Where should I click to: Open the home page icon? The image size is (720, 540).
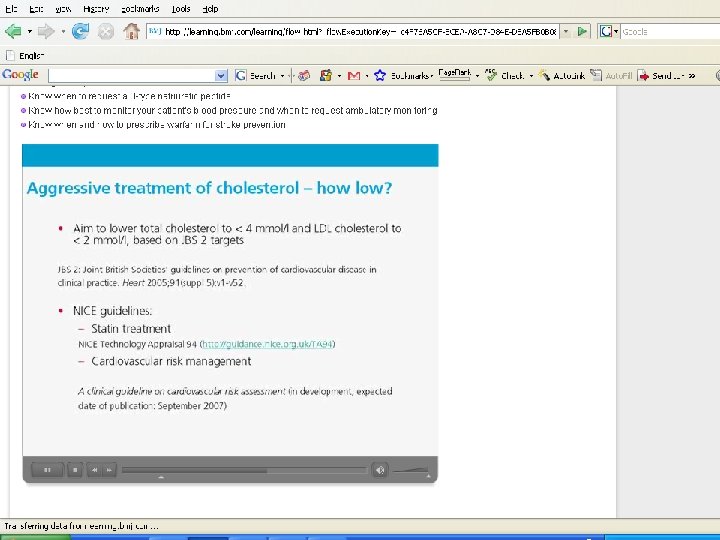[x=131, y=32]
